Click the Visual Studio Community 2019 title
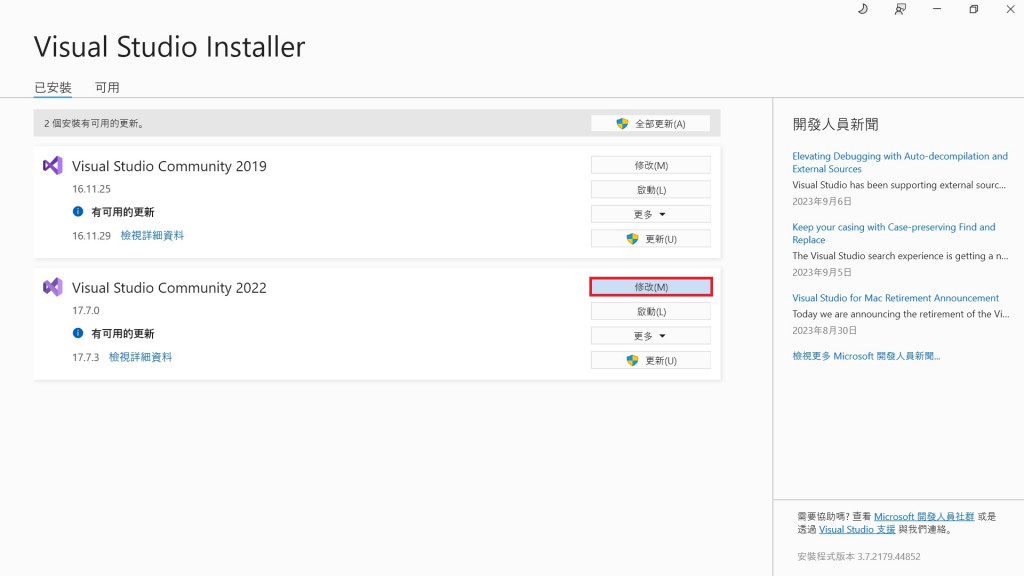This screenshot has width=1024, height=576. click(x=169, y=166)
